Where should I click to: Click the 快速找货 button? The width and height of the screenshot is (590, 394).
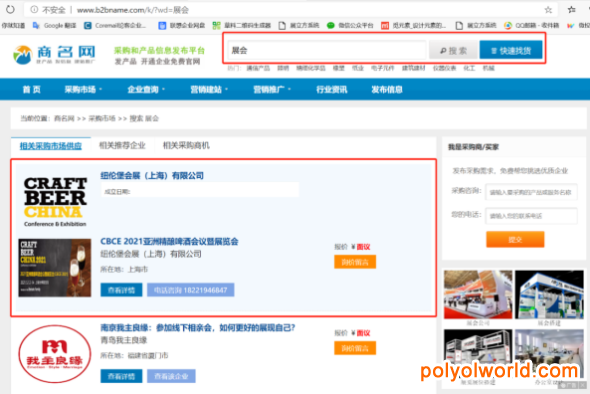(x=511, y=50)
